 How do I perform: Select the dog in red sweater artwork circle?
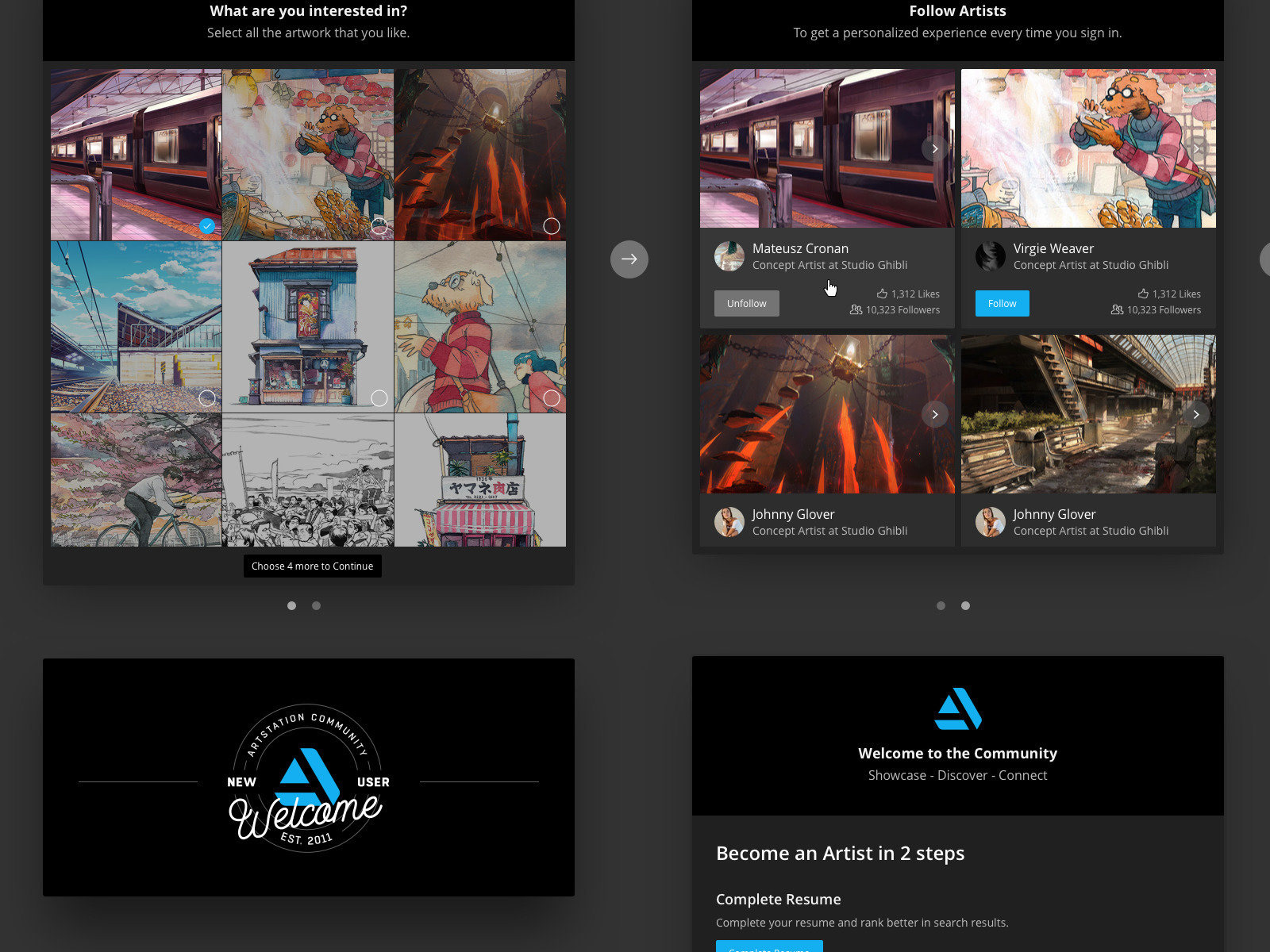pos(552,398)
